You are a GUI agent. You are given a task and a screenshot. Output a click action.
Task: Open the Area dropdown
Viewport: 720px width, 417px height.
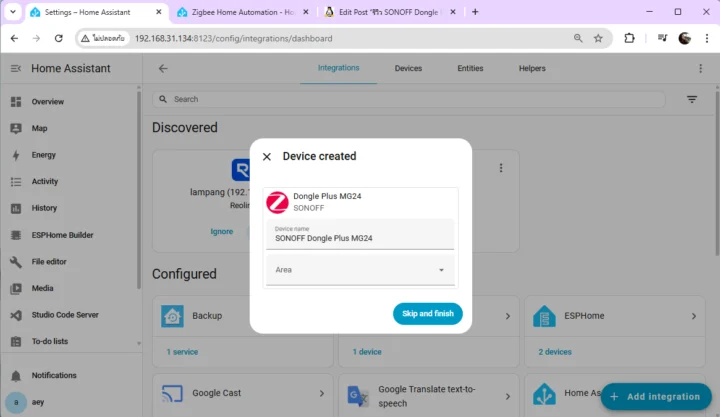point(360,270)
